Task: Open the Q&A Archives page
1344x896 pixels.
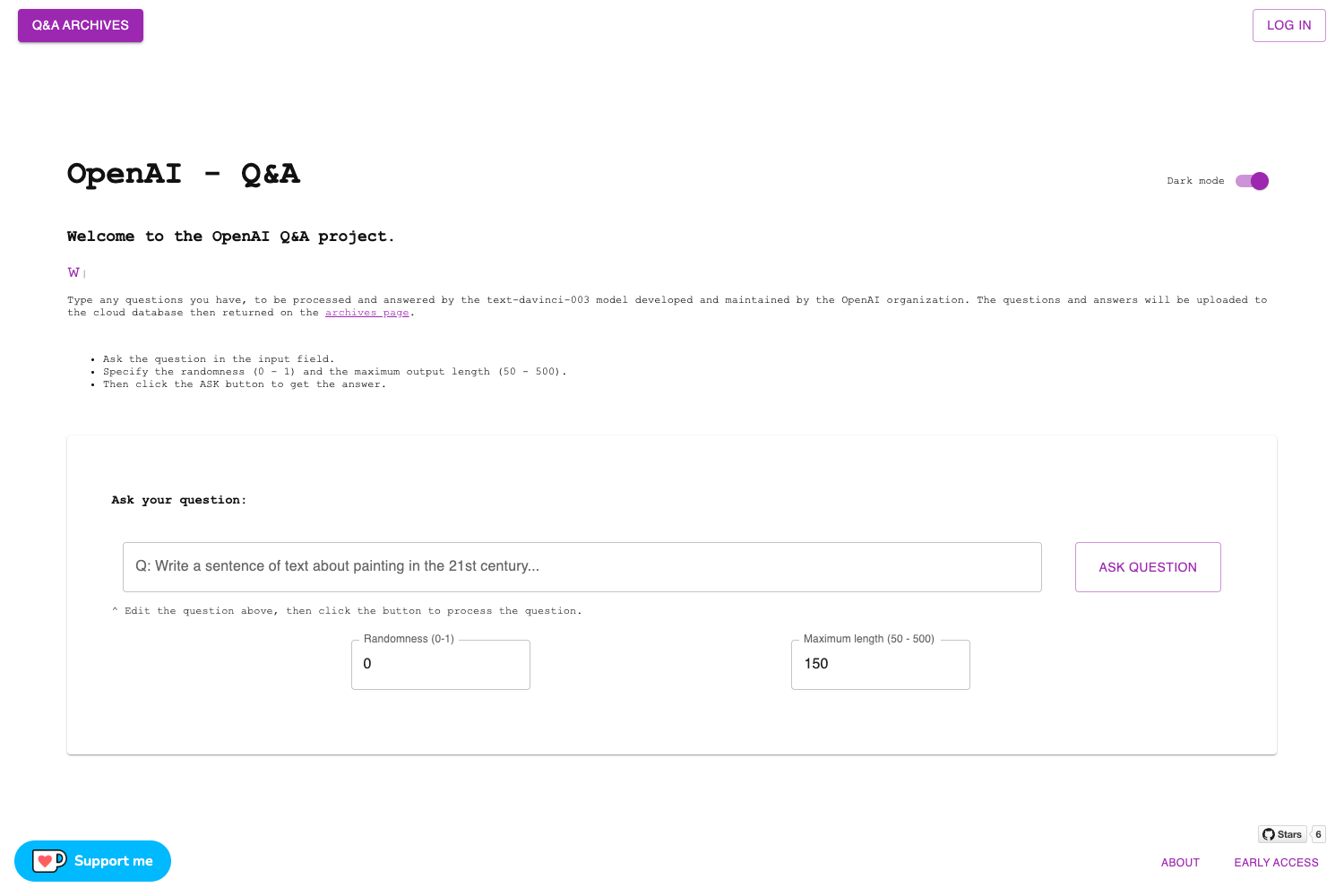Action: pos(81,25)
